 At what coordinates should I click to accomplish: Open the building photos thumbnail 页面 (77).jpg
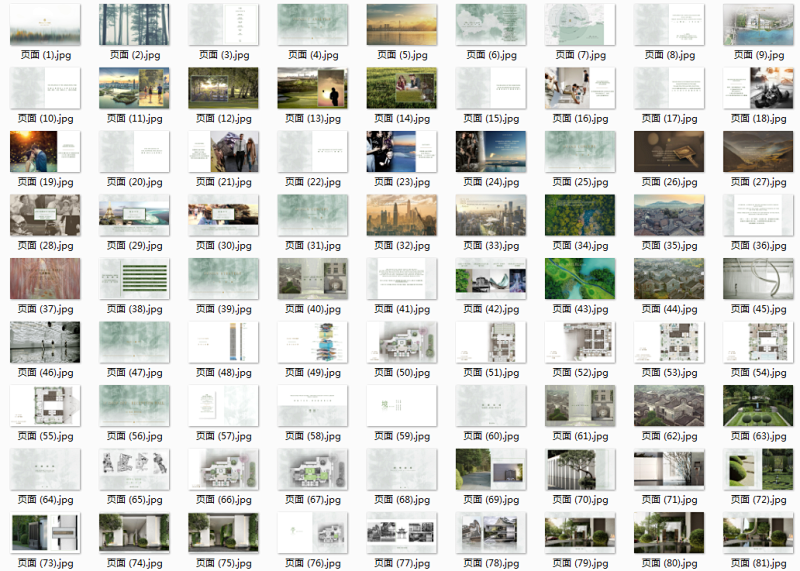[x=401, y=533]
